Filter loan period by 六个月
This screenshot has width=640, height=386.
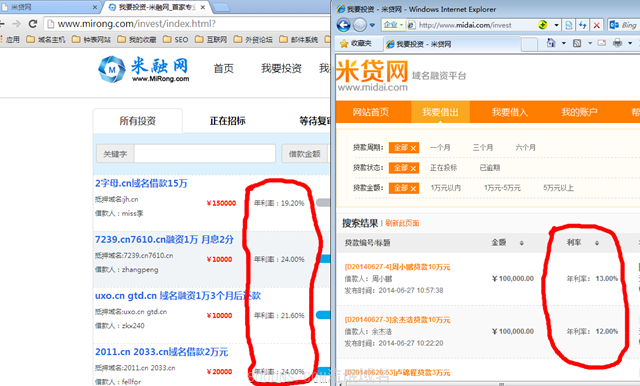click(525, 147)
